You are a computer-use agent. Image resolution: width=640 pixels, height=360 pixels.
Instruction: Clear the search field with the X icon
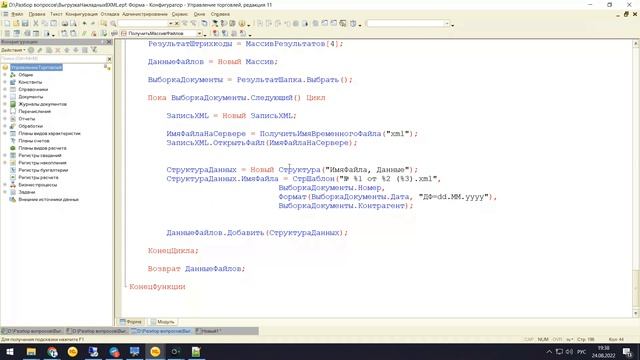pos(109,59)
